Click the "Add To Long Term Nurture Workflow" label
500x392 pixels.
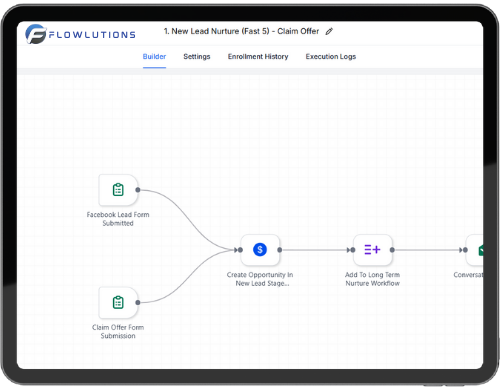point(372,279)
